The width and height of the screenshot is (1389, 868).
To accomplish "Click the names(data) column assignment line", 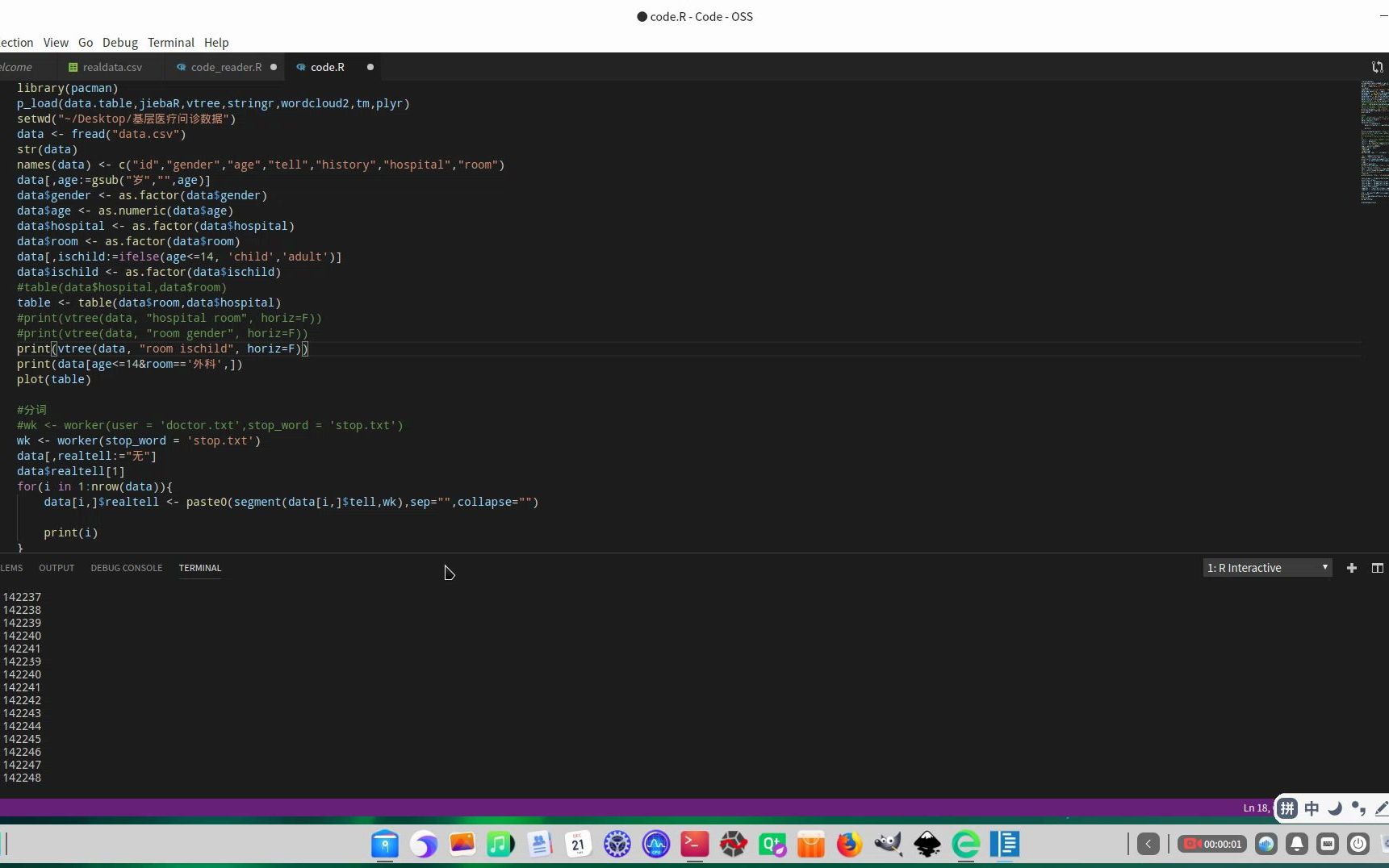I will (261, 165).
